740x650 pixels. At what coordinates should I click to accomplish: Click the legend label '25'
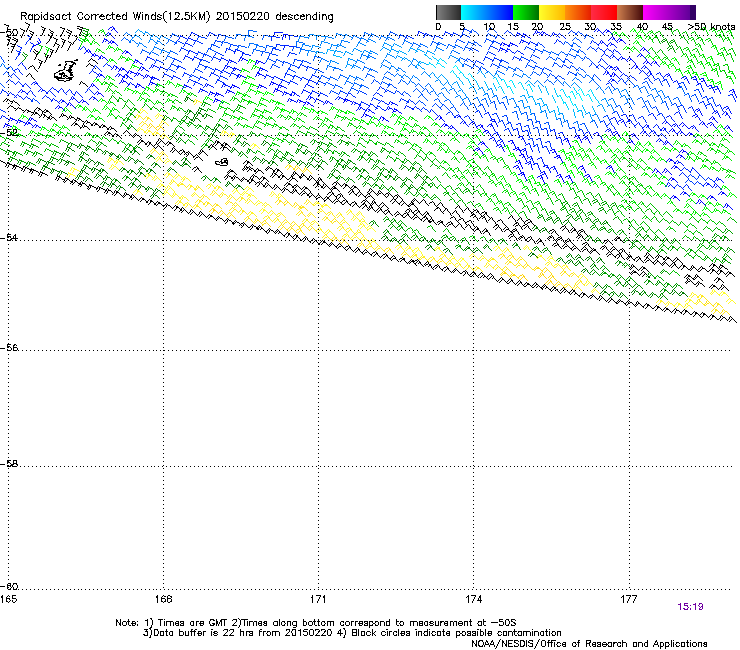click(x=565, y=27)
